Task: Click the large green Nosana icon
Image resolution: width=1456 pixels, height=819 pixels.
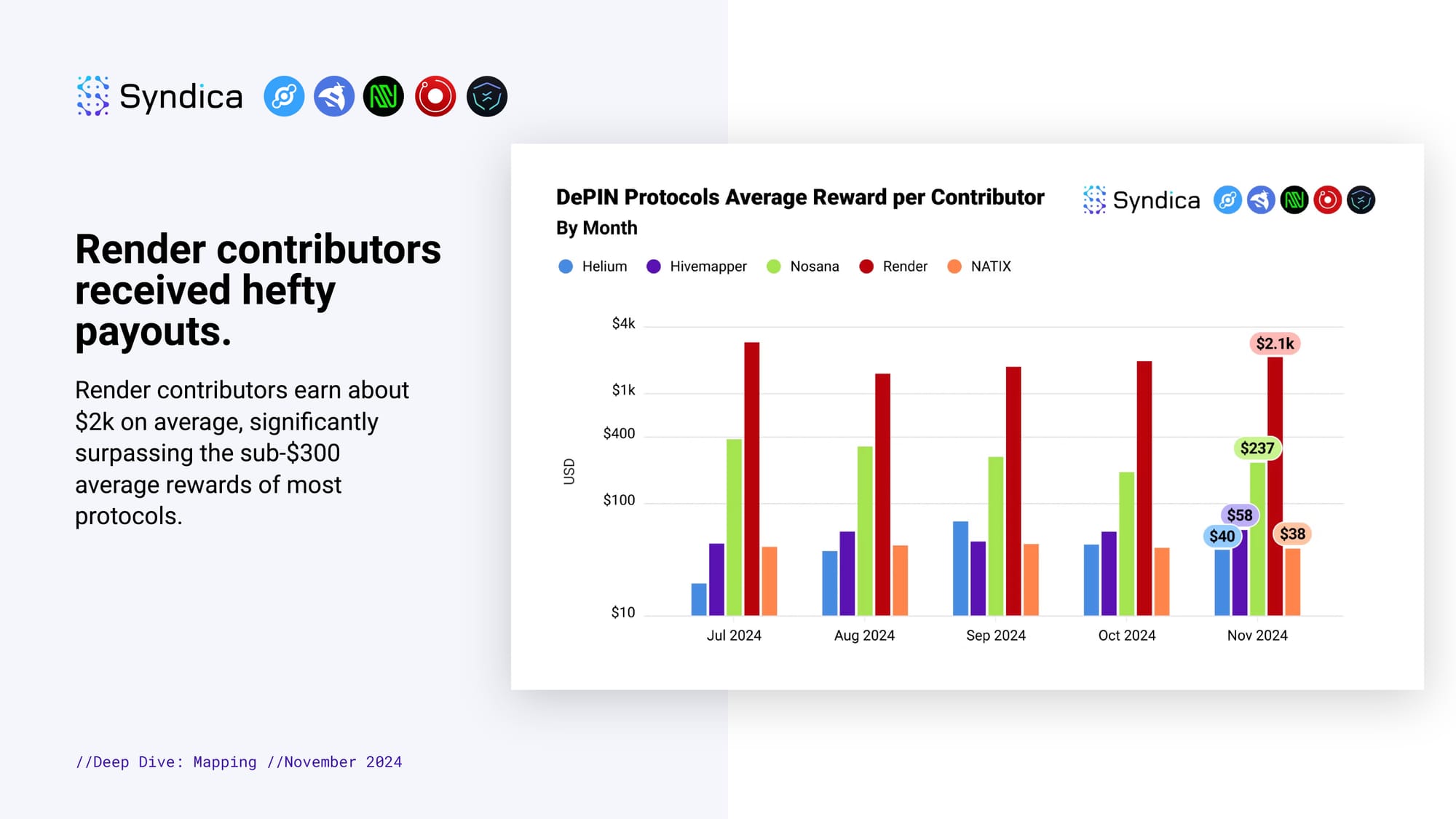Action: point(384,96)
